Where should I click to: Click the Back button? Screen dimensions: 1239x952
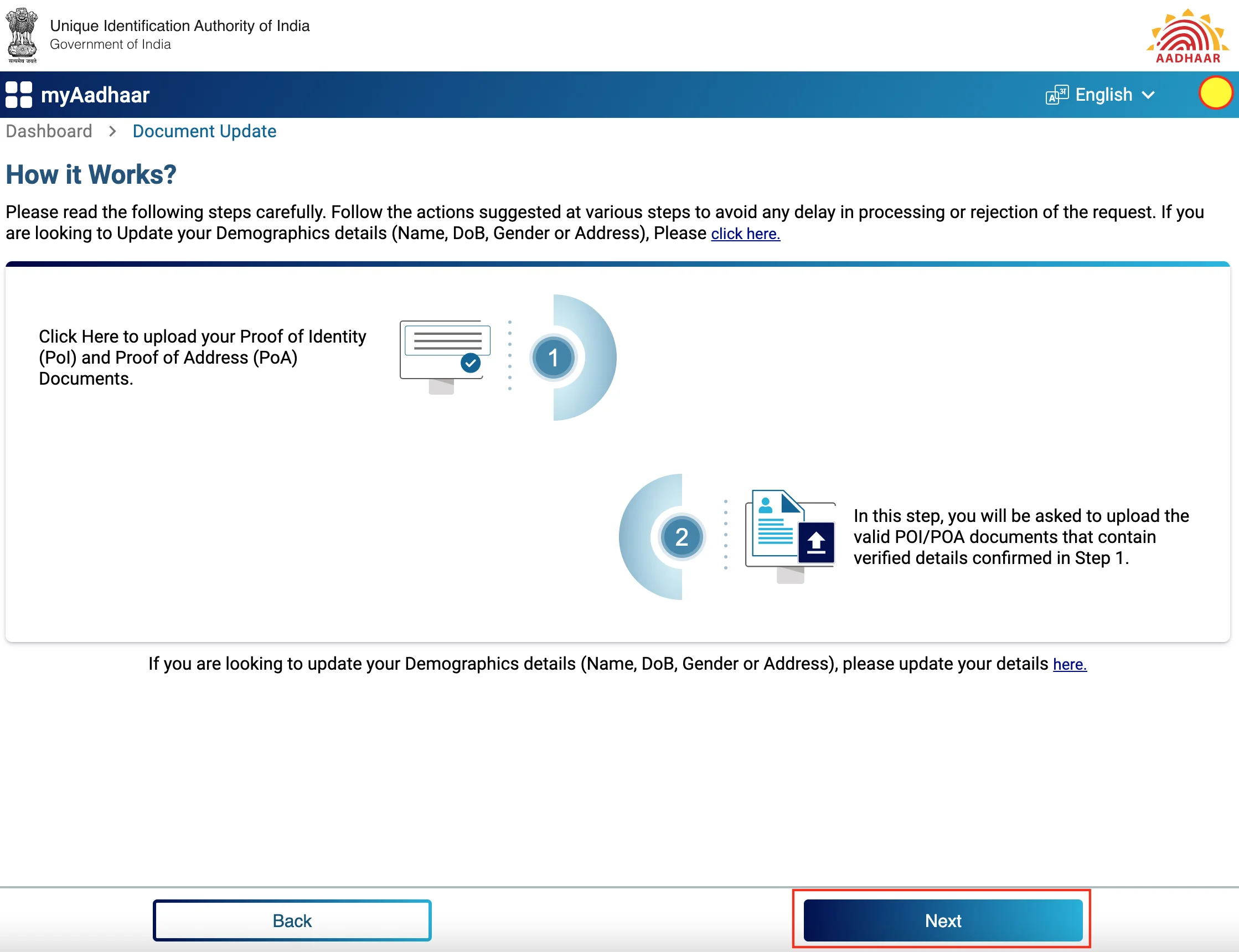pos(292,920)
